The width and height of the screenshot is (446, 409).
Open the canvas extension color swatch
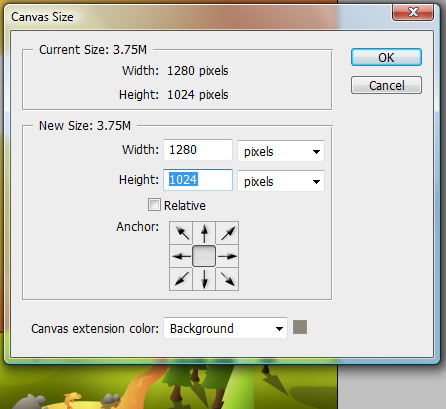(x=300, y=327)
